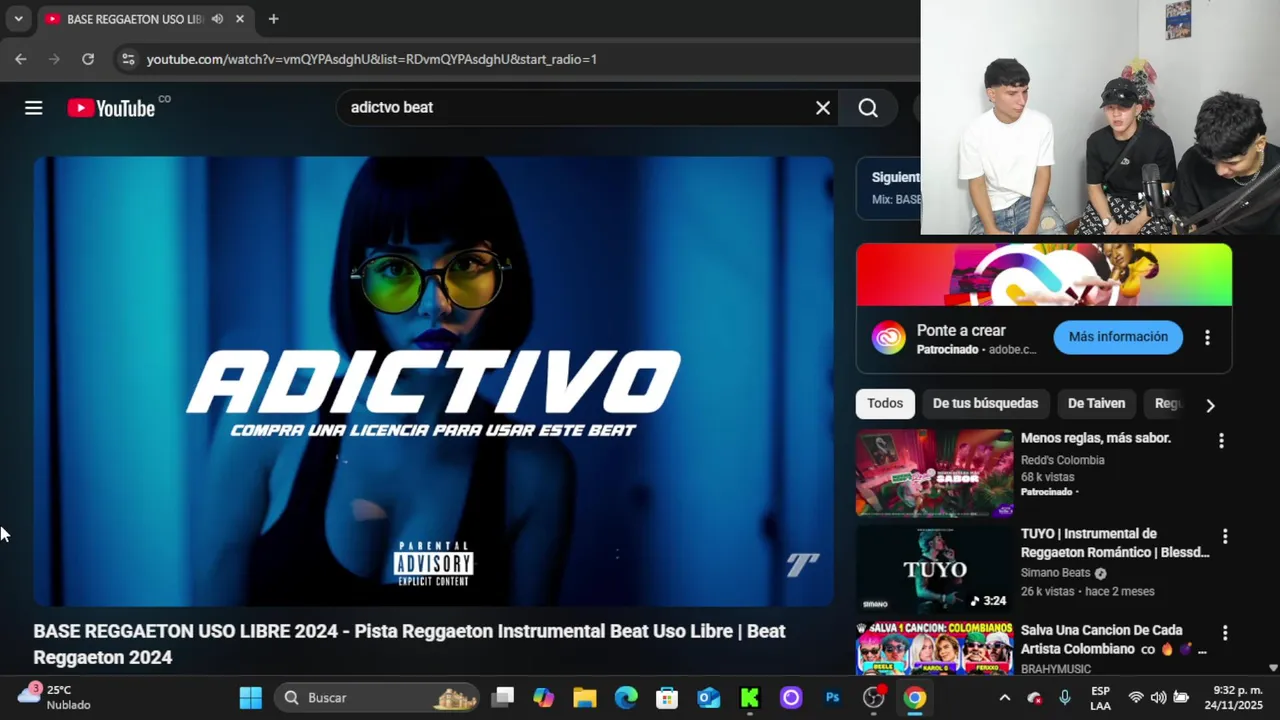Click the Menos reglas, más sabor title

pyautogui.click(x=1095, y=438)
